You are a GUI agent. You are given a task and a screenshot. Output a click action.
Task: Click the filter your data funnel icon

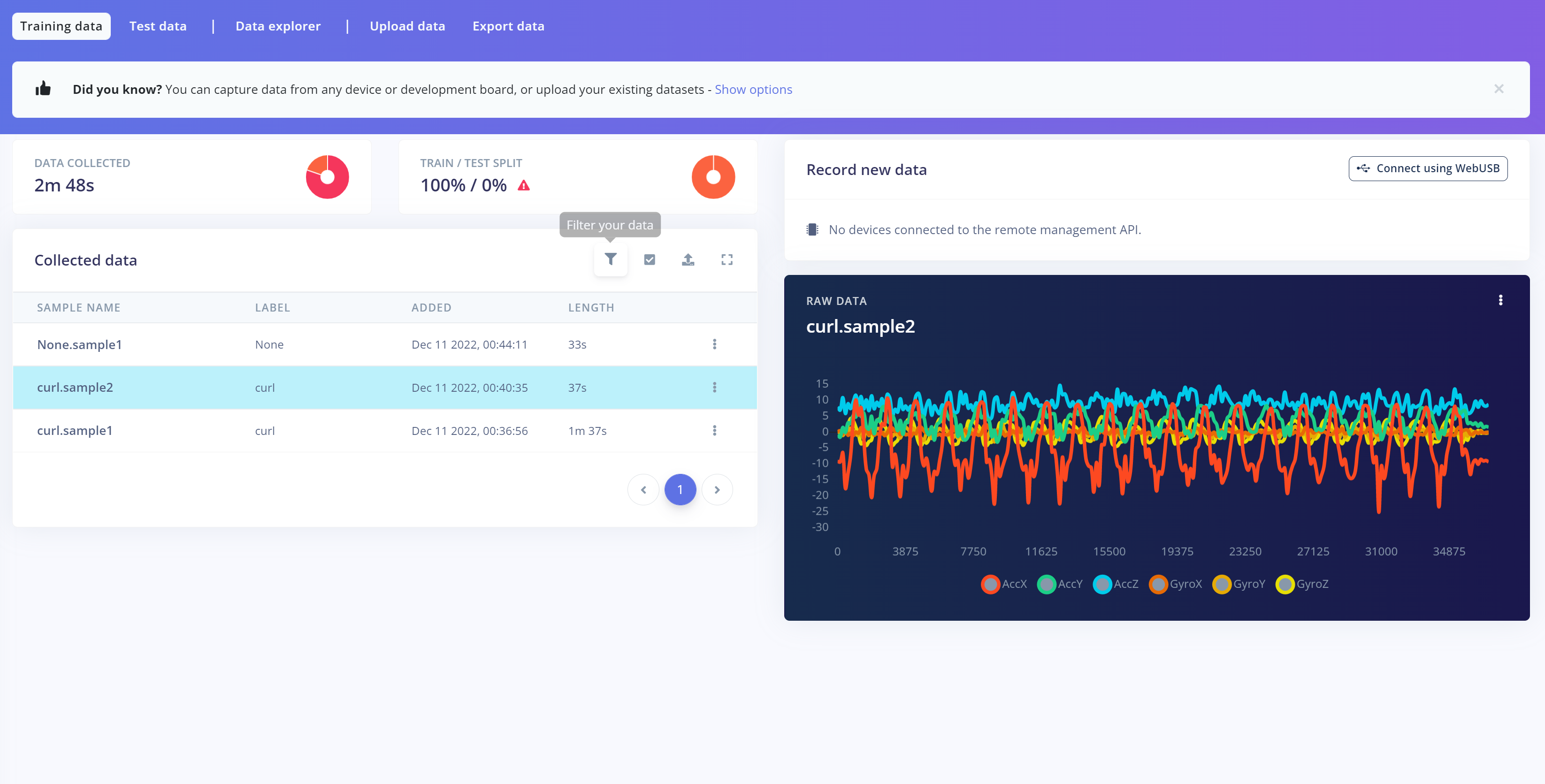[610, 259]
